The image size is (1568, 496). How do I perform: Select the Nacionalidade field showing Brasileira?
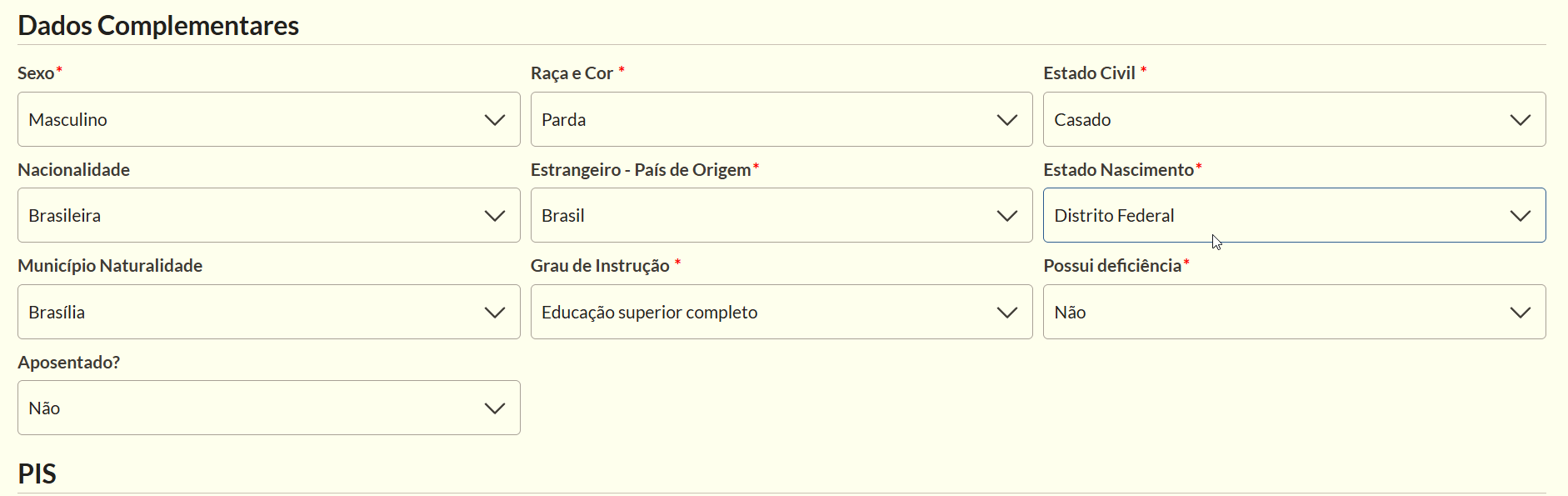268,215
